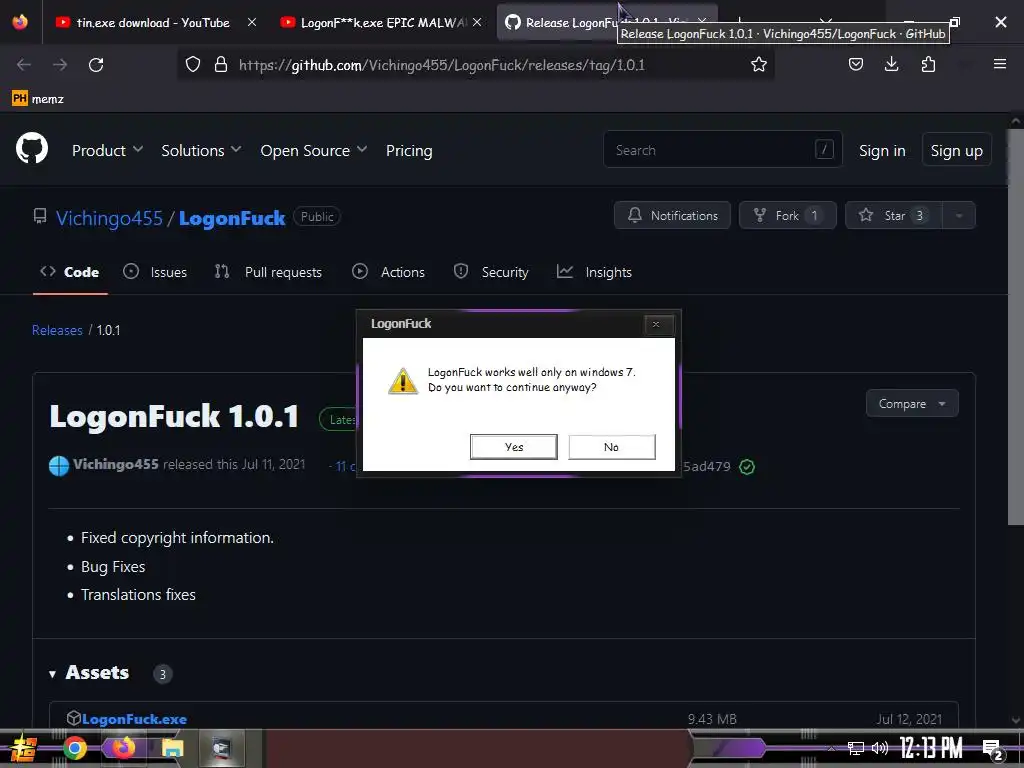Focus the GitHub search field

722,150
